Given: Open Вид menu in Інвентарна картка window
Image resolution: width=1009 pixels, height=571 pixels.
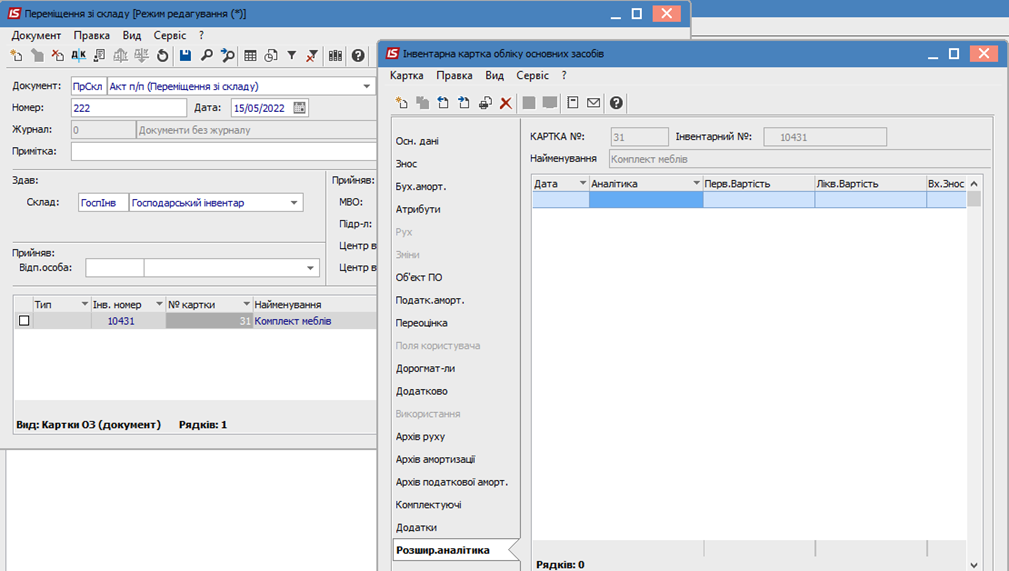Looking at the screenshot, I should click(494, 75).
